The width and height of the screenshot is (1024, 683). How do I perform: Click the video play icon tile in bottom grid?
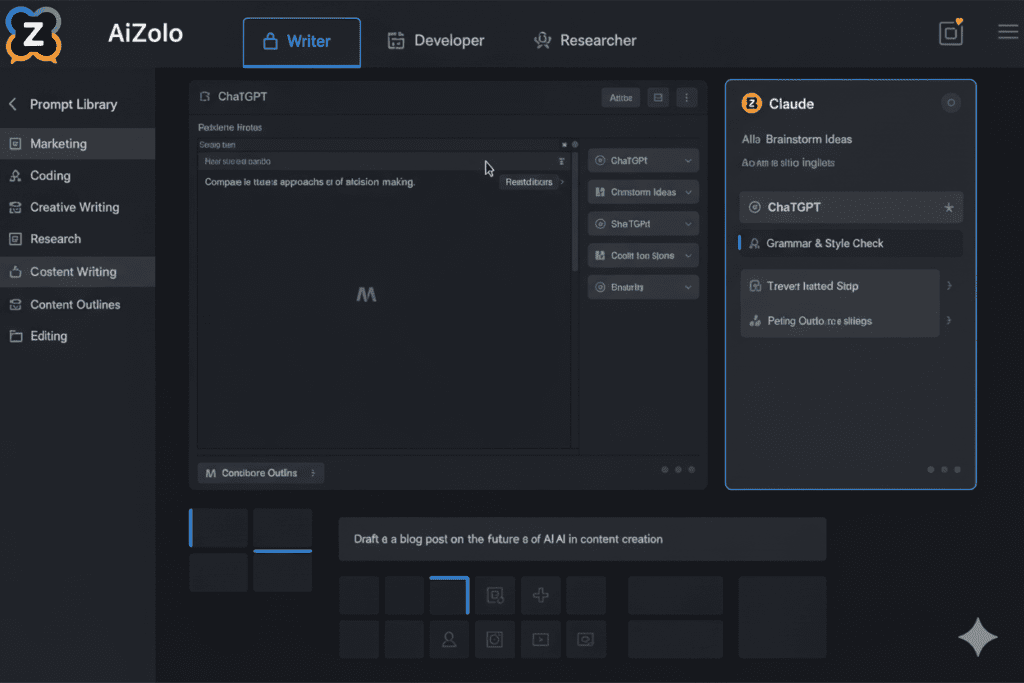click(x=541, y=639)
